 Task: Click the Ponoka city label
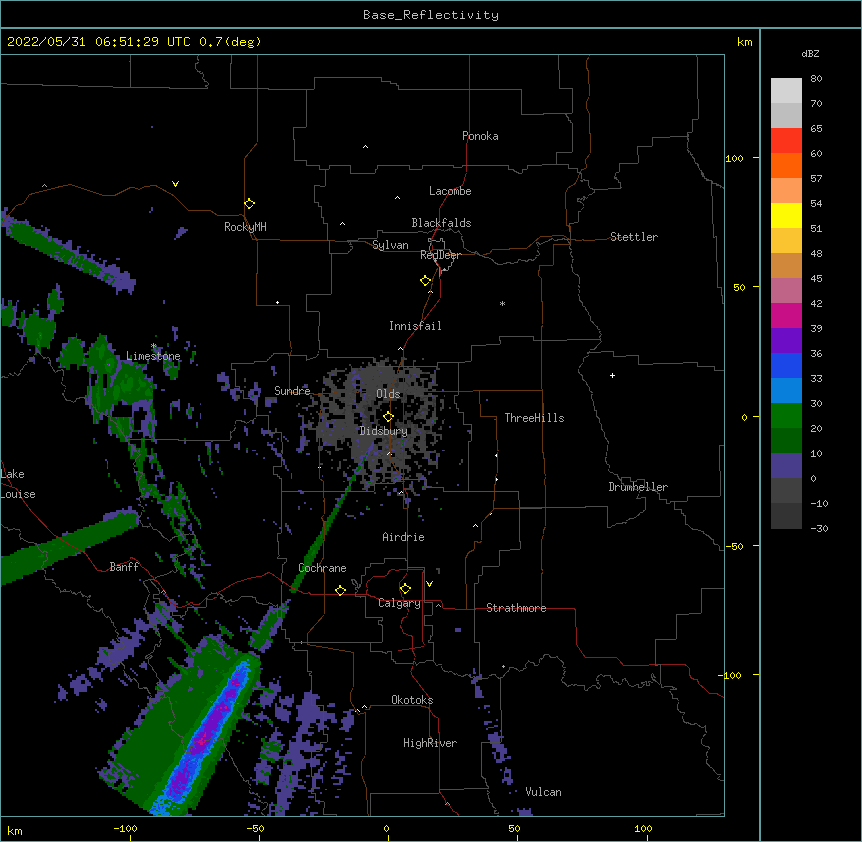coord(480,136)
